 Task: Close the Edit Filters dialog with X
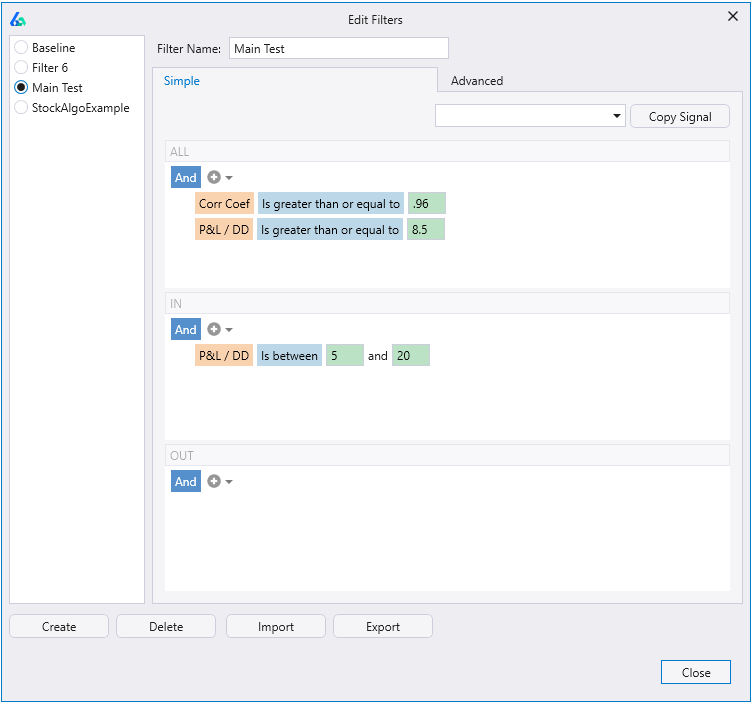tap(732, 16)
